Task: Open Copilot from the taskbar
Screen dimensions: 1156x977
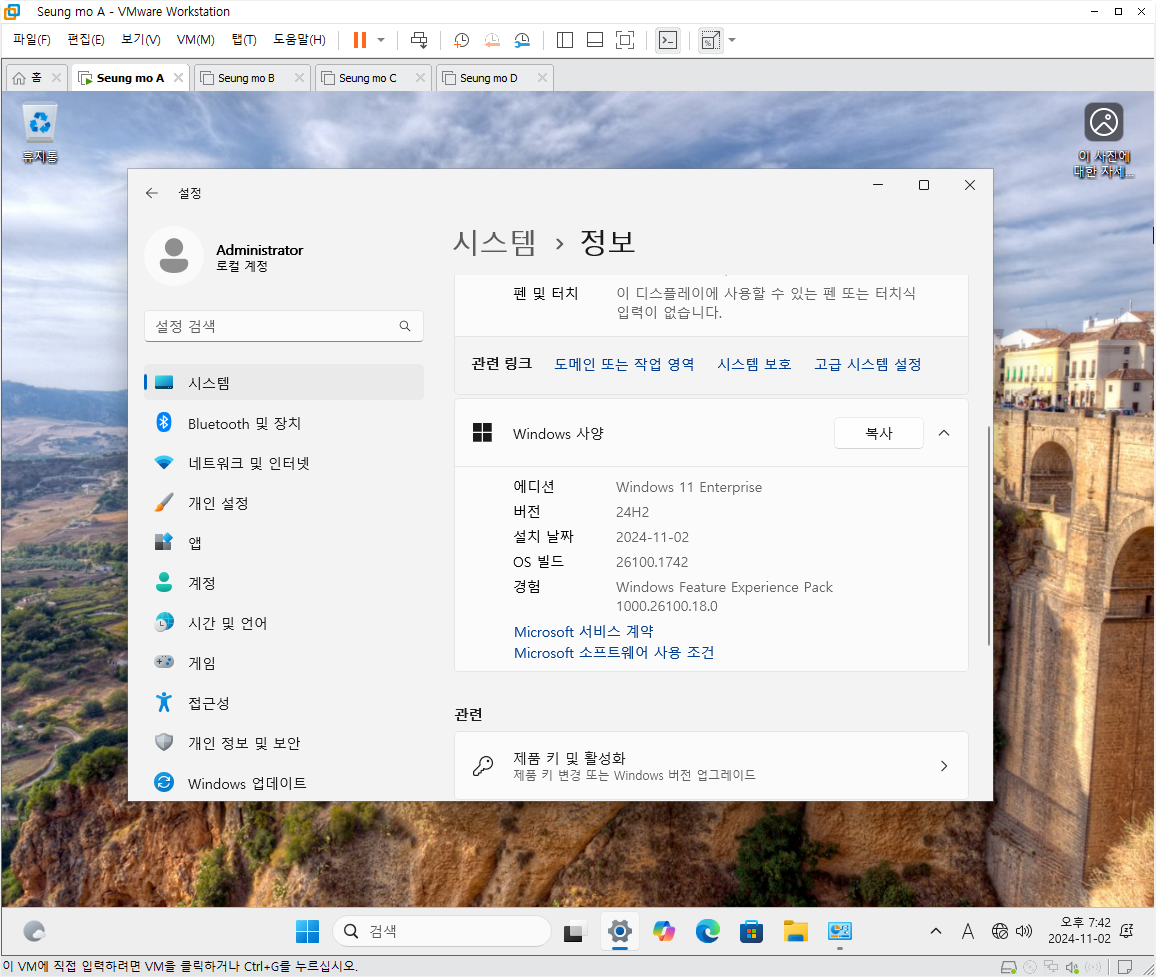Action: 664,931
